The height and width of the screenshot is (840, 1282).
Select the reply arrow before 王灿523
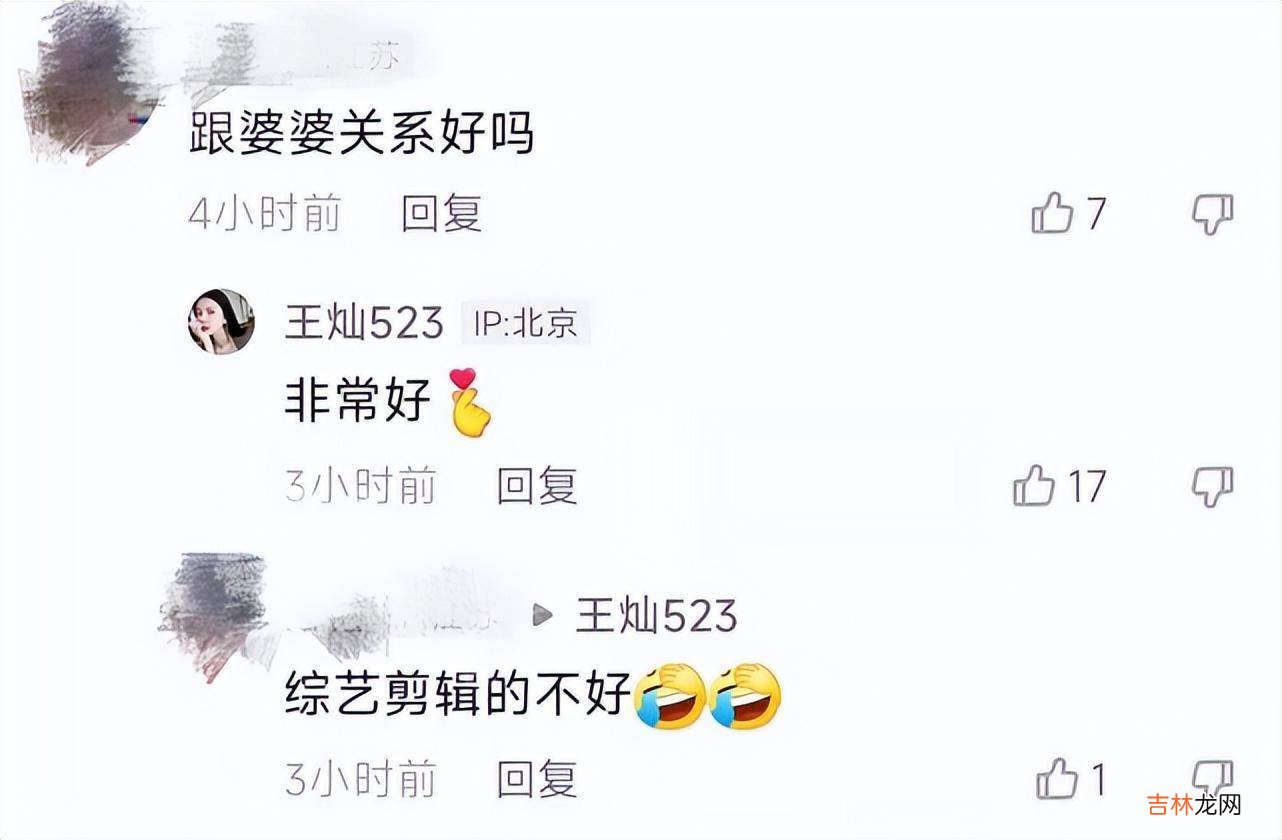coord(542,615)
